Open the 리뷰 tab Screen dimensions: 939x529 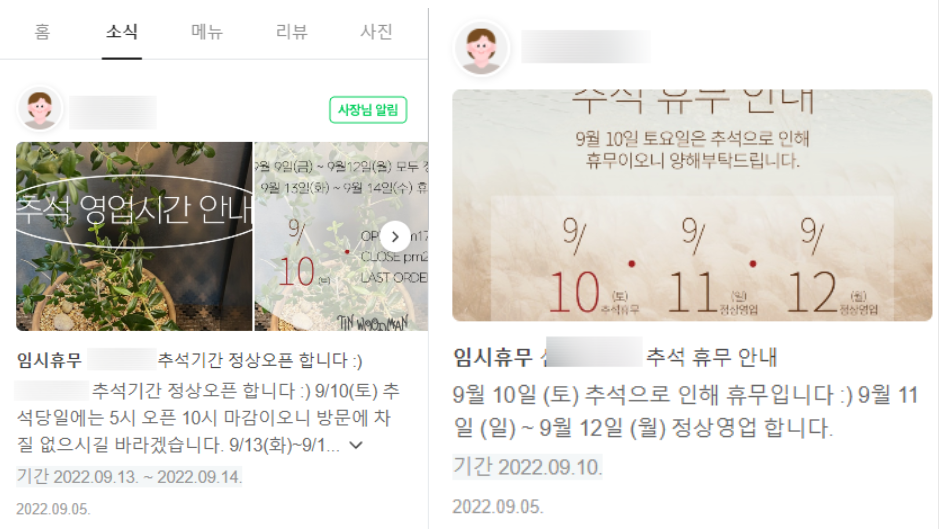tap(292, 32)
